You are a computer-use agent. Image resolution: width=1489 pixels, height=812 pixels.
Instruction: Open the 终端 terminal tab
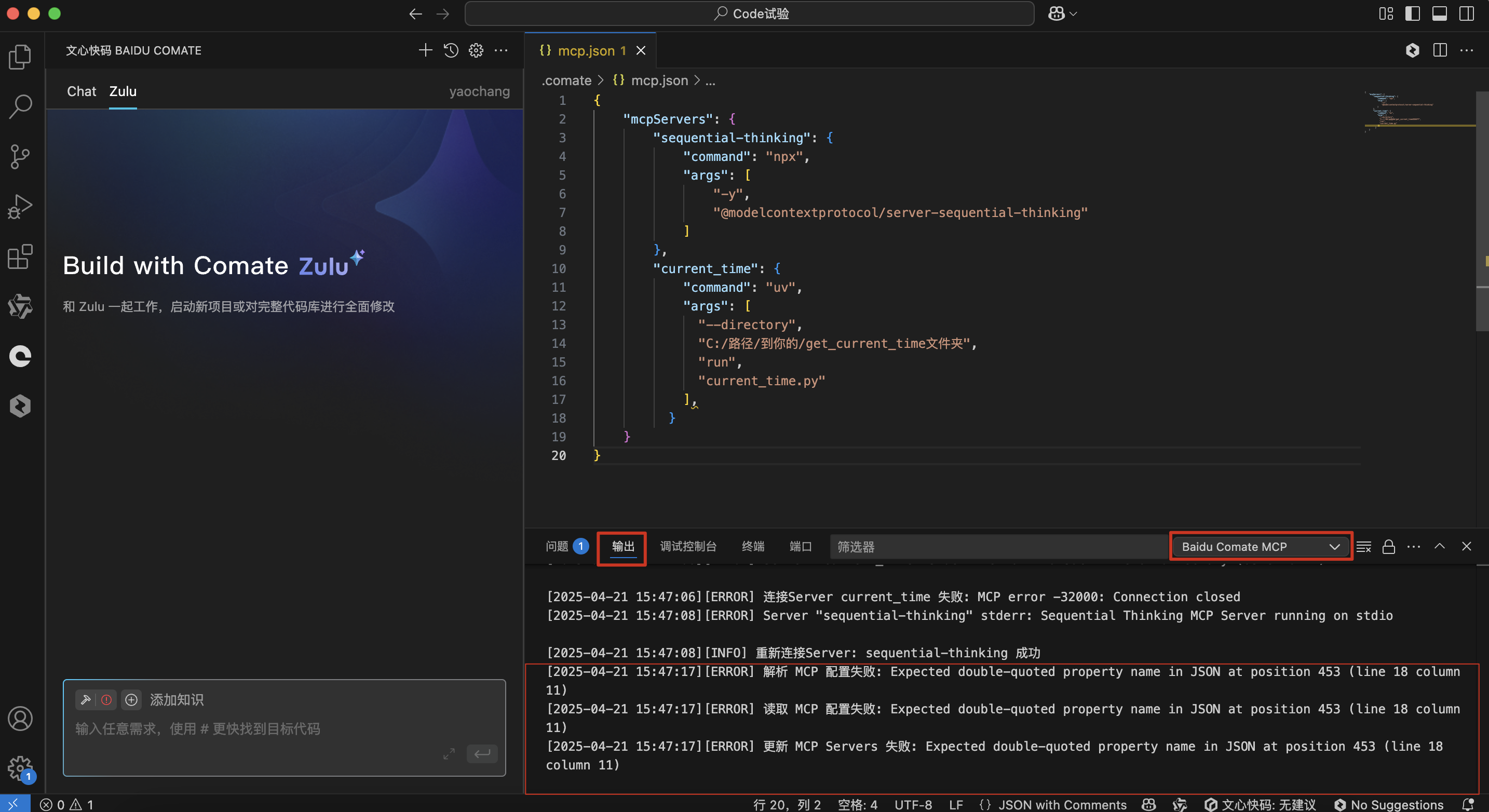(753, 546)
